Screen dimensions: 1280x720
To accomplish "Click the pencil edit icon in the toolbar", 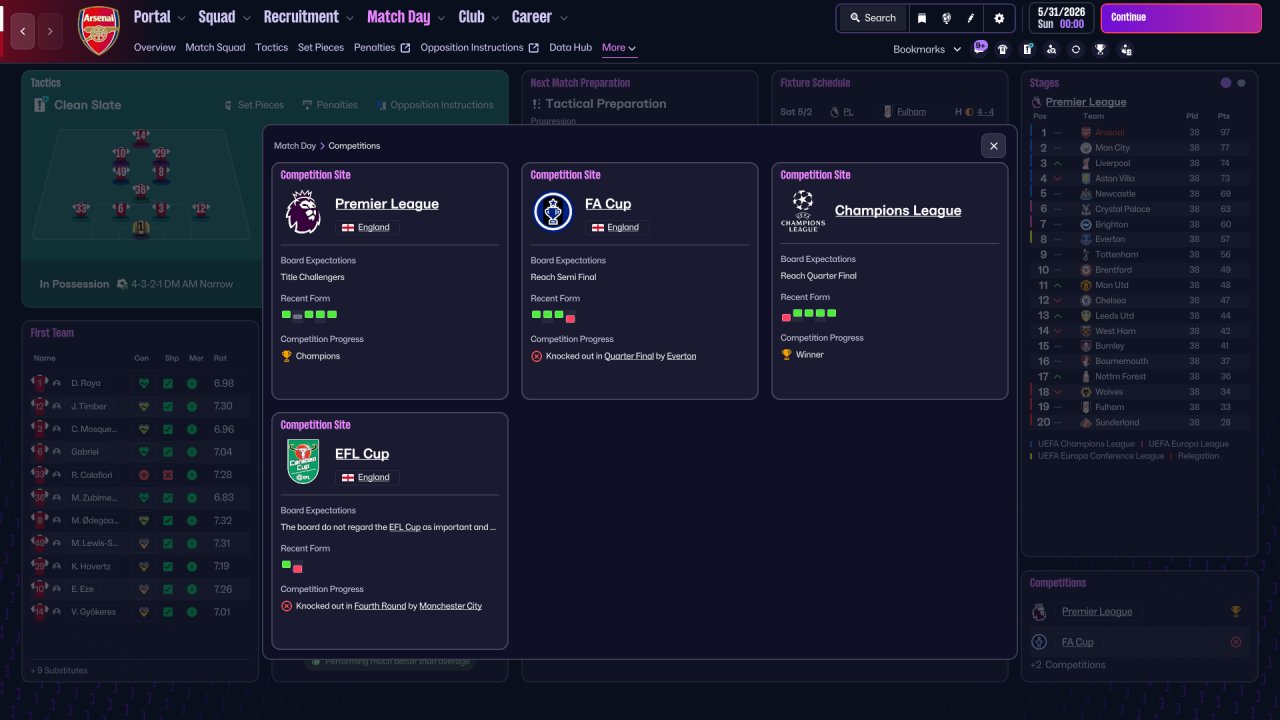I will point(971,18).
